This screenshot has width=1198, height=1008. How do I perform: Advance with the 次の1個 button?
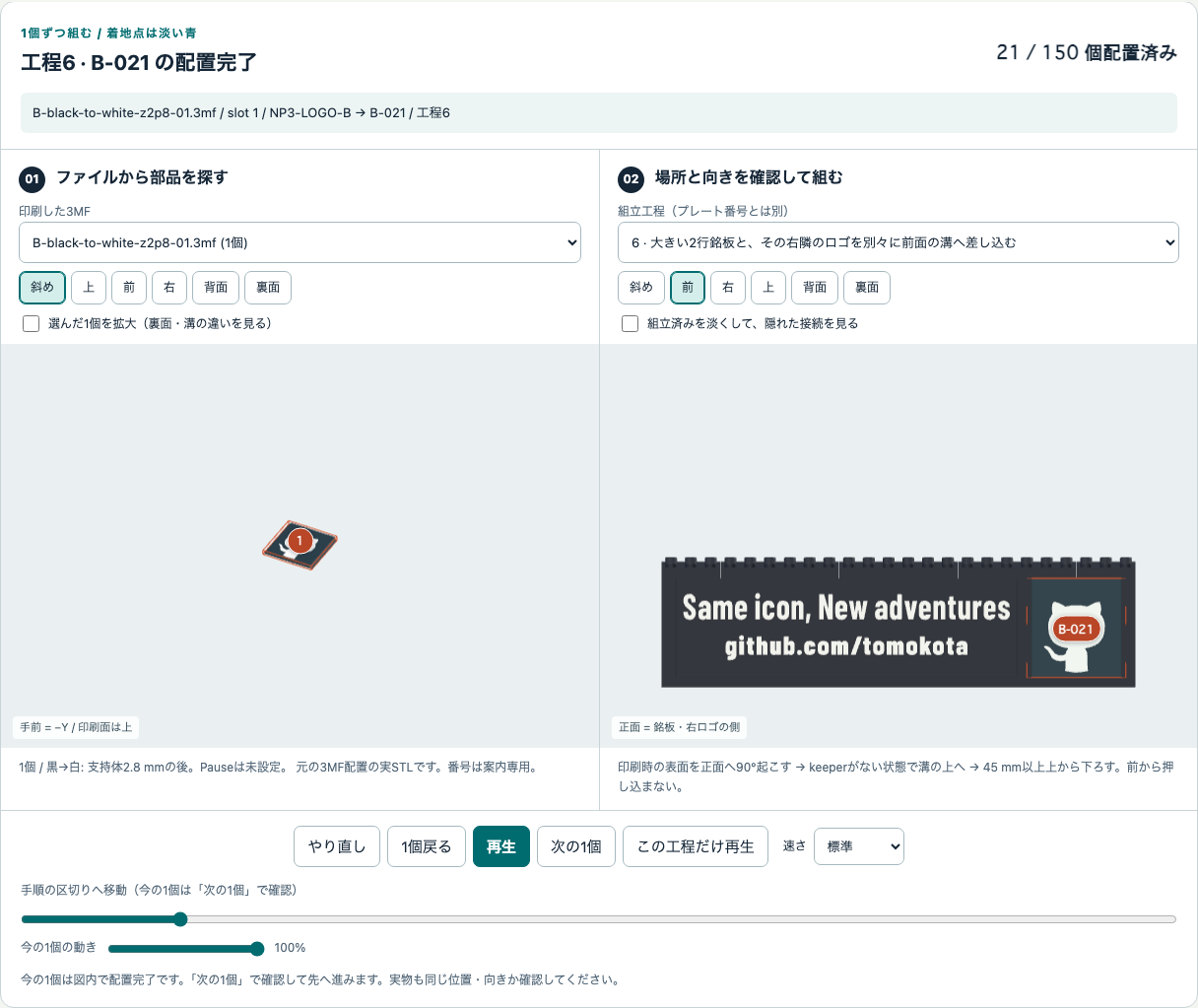[576, 846]
